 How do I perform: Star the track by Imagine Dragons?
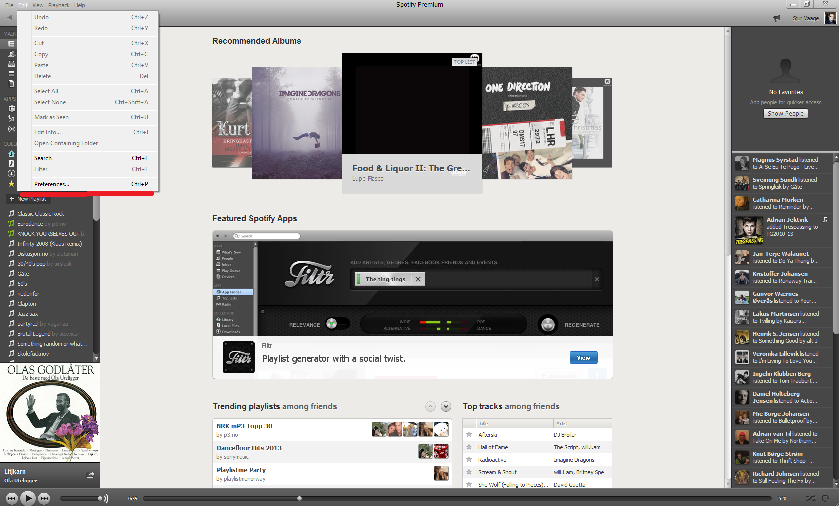[x=469, y=459]
